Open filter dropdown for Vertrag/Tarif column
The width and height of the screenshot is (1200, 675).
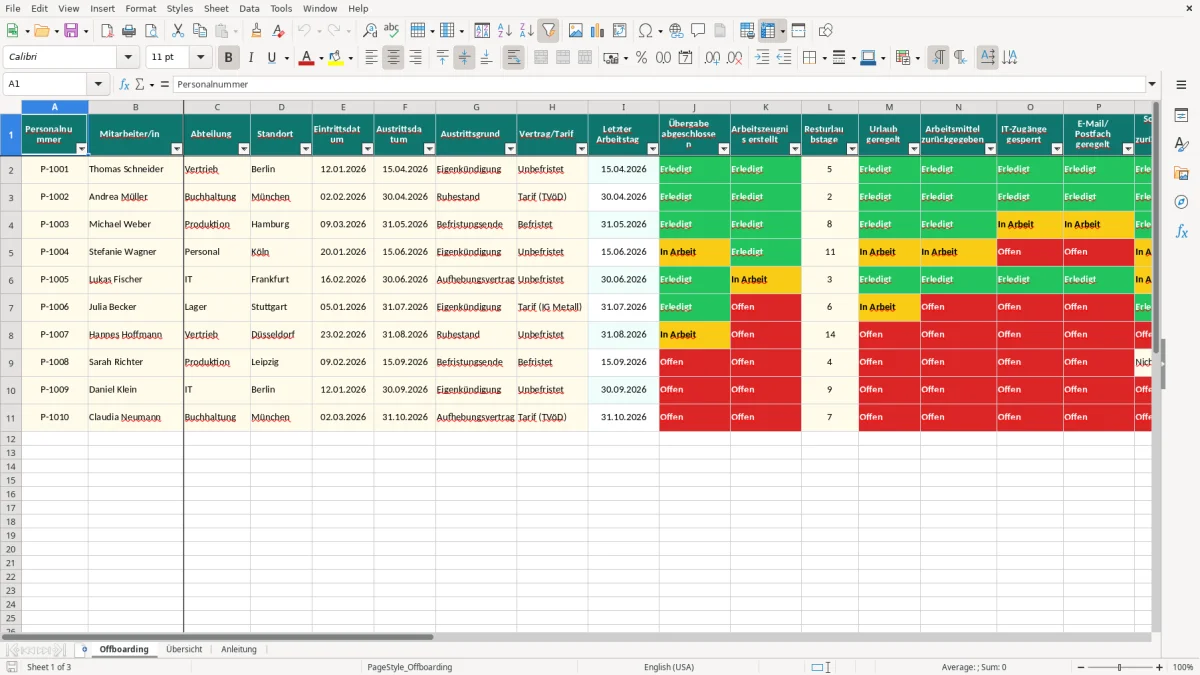coord(581,149)
